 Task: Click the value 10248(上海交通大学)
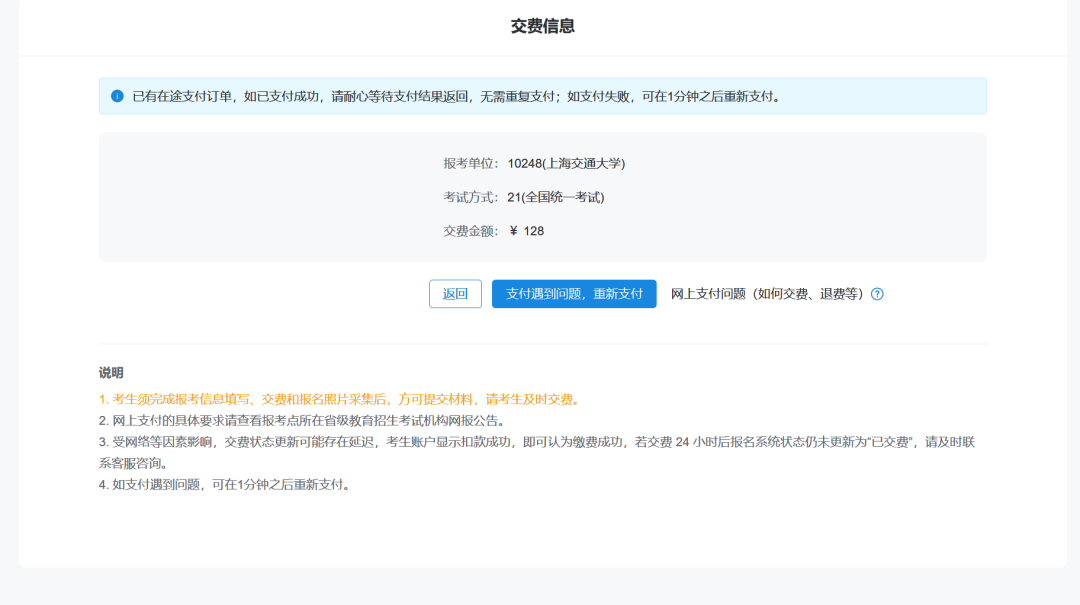tap(566, 163)
